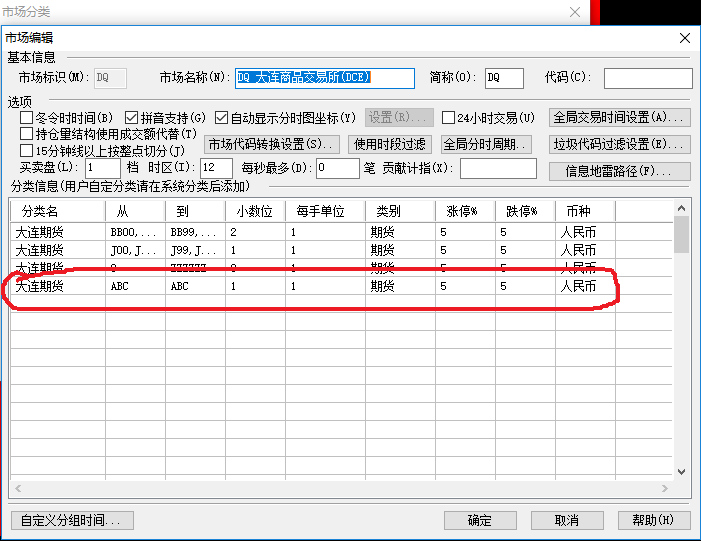This screenshot has height=541, width=701.
Task: Click horizontal scrollbar right arrow
Action: click(x=665, y=488)
